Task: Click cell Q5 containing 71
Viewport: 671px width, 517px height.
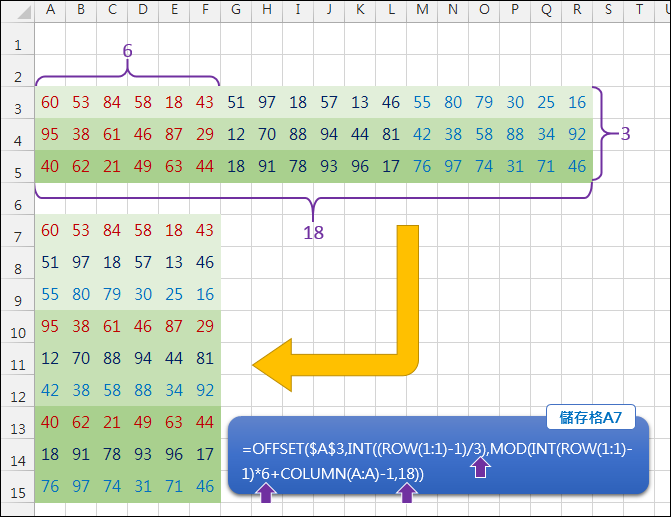Action: 546,166
